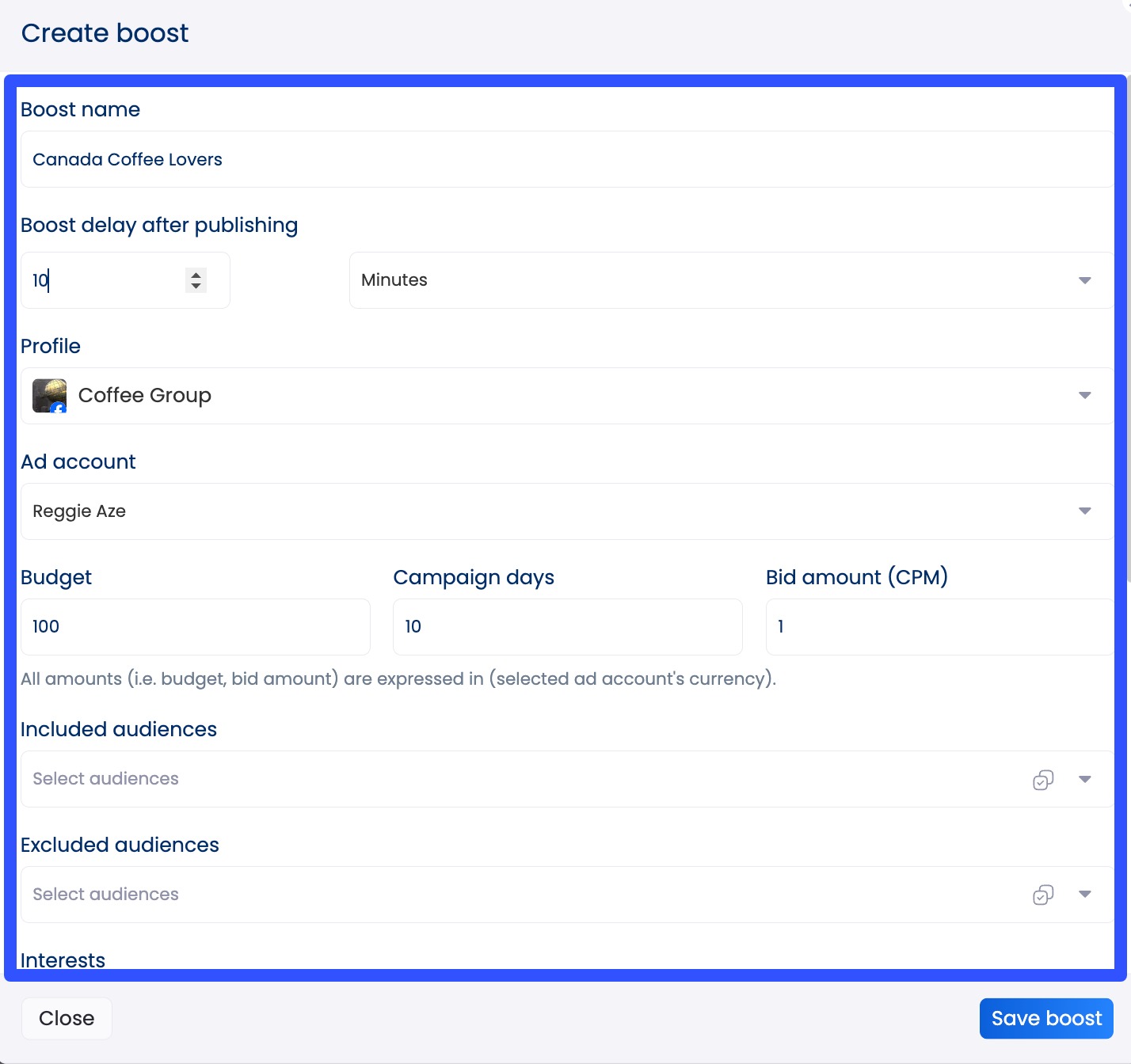
Task: Click the Facebook badge on Coffee Group avatar
Action: click(59, 407)
